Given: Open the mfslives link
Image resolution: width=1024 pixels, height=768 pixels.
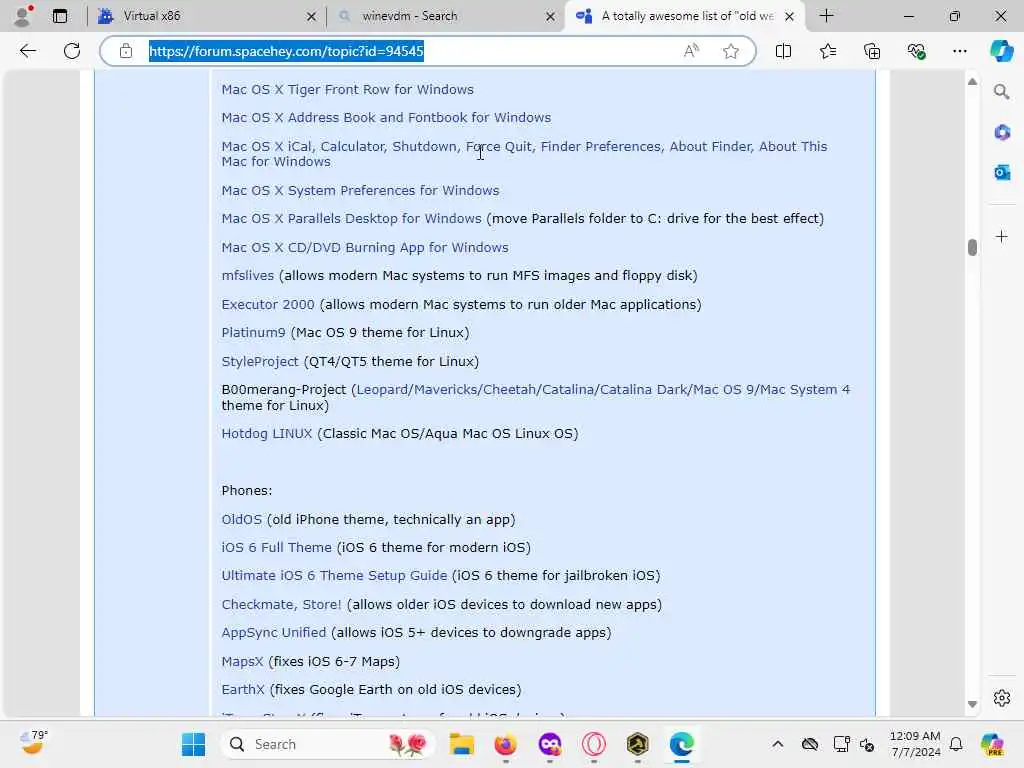Looking at the screenshot, I should (248, 276).
